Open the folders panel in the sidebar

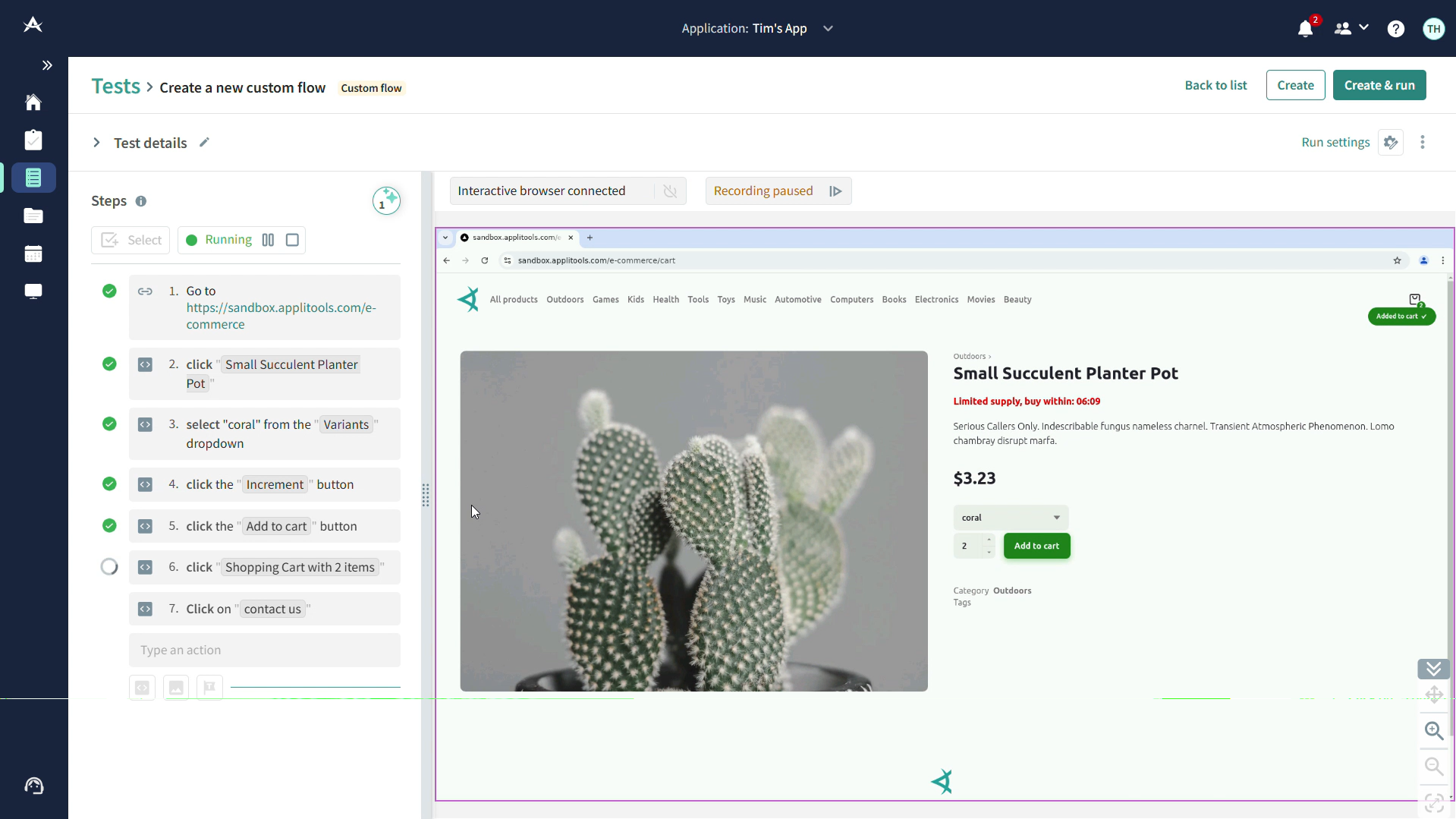pos(33,216)
